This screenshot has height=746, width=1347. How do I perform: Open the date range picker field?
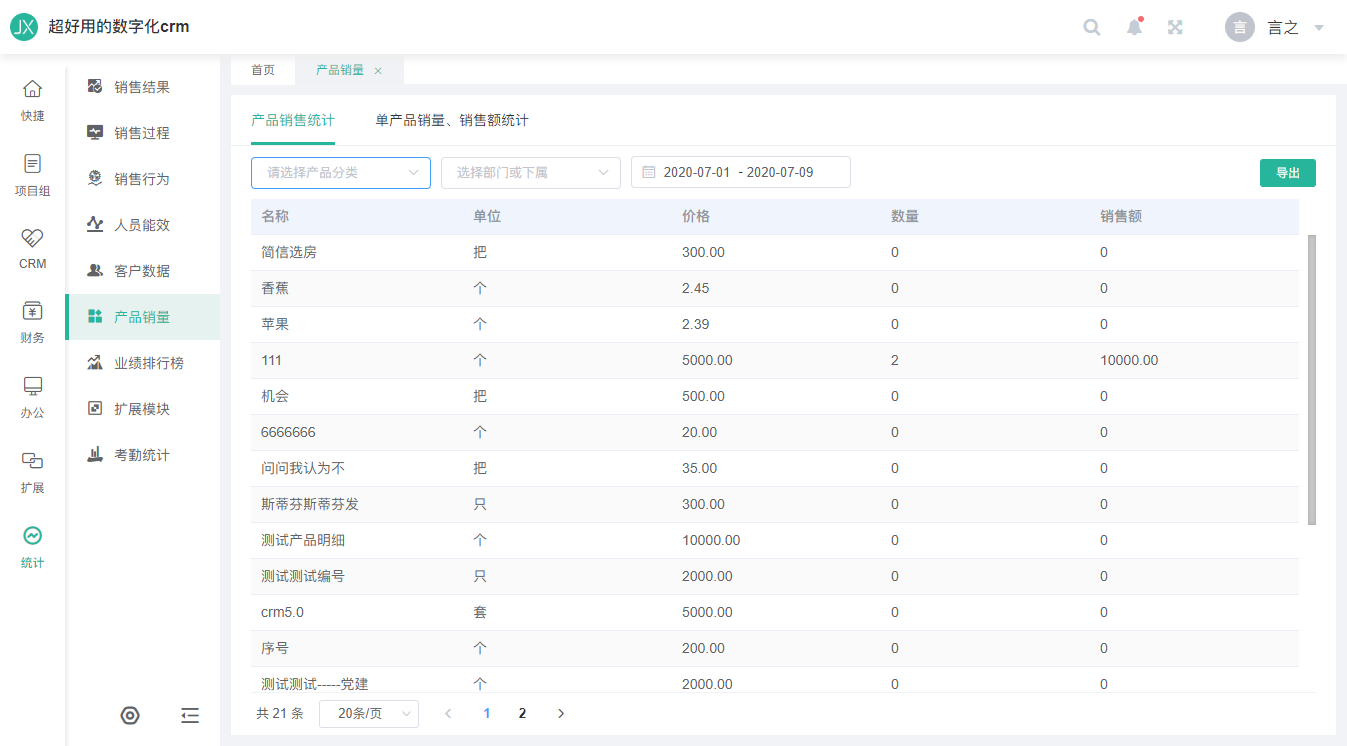point(740,173)
